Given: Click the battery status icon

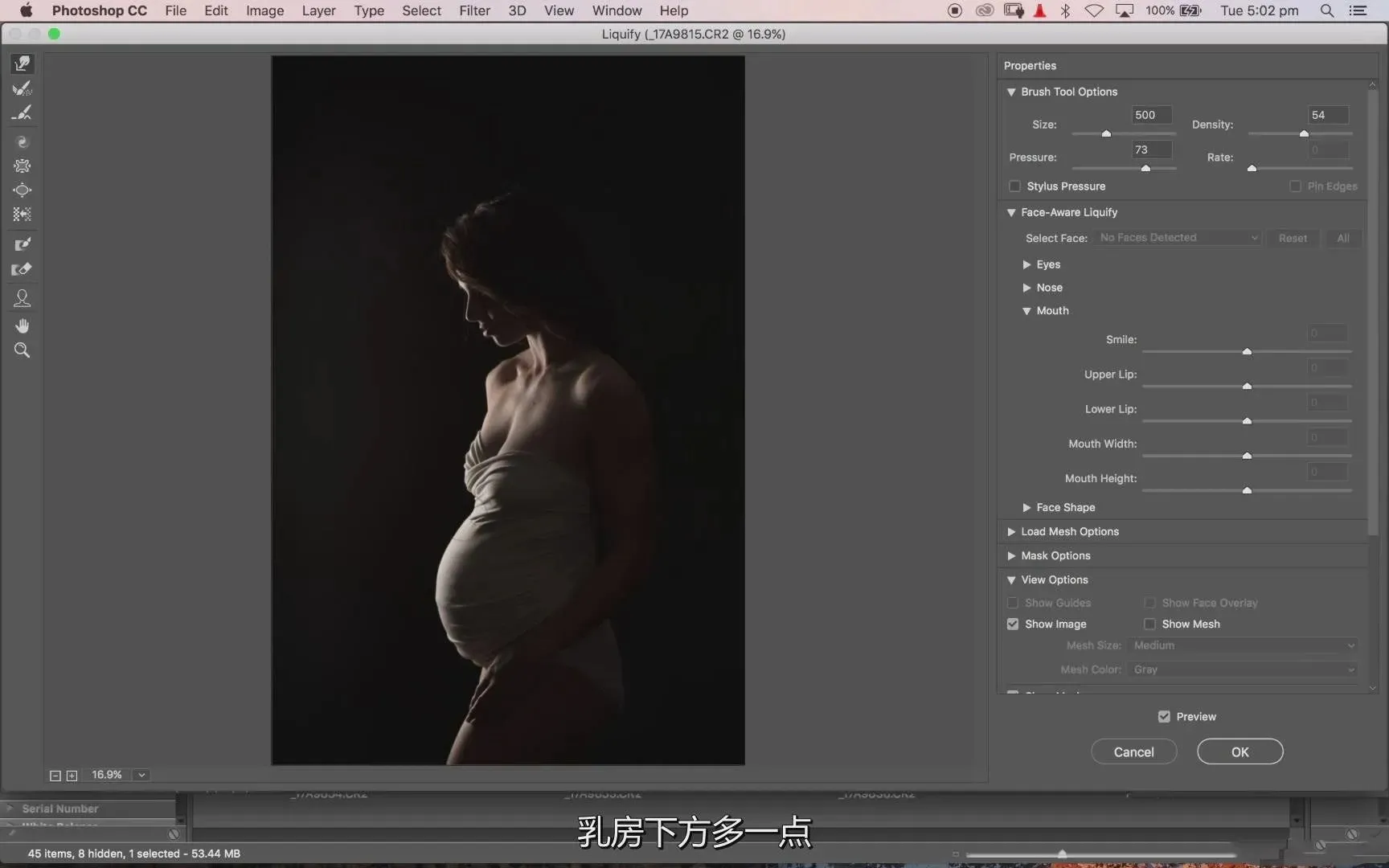Looking at the screenshot, I should (1190, 10).
